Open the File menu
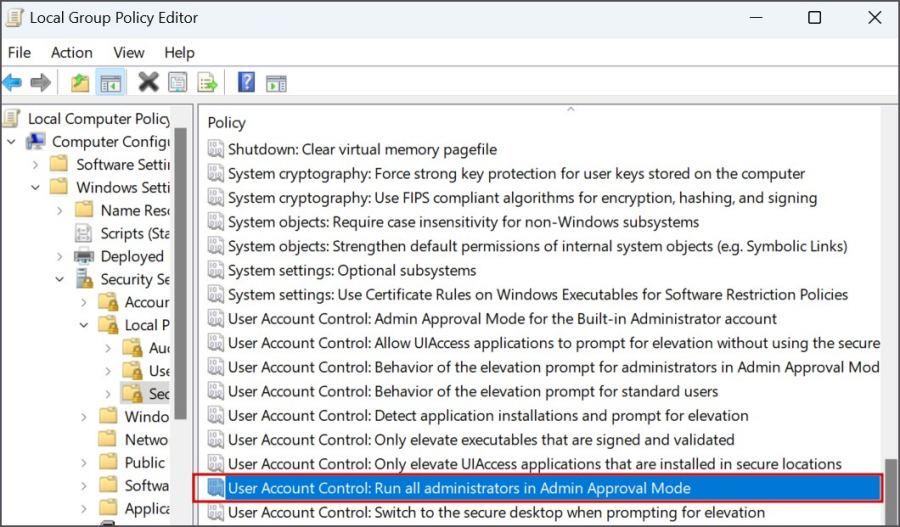 [19, 52]
